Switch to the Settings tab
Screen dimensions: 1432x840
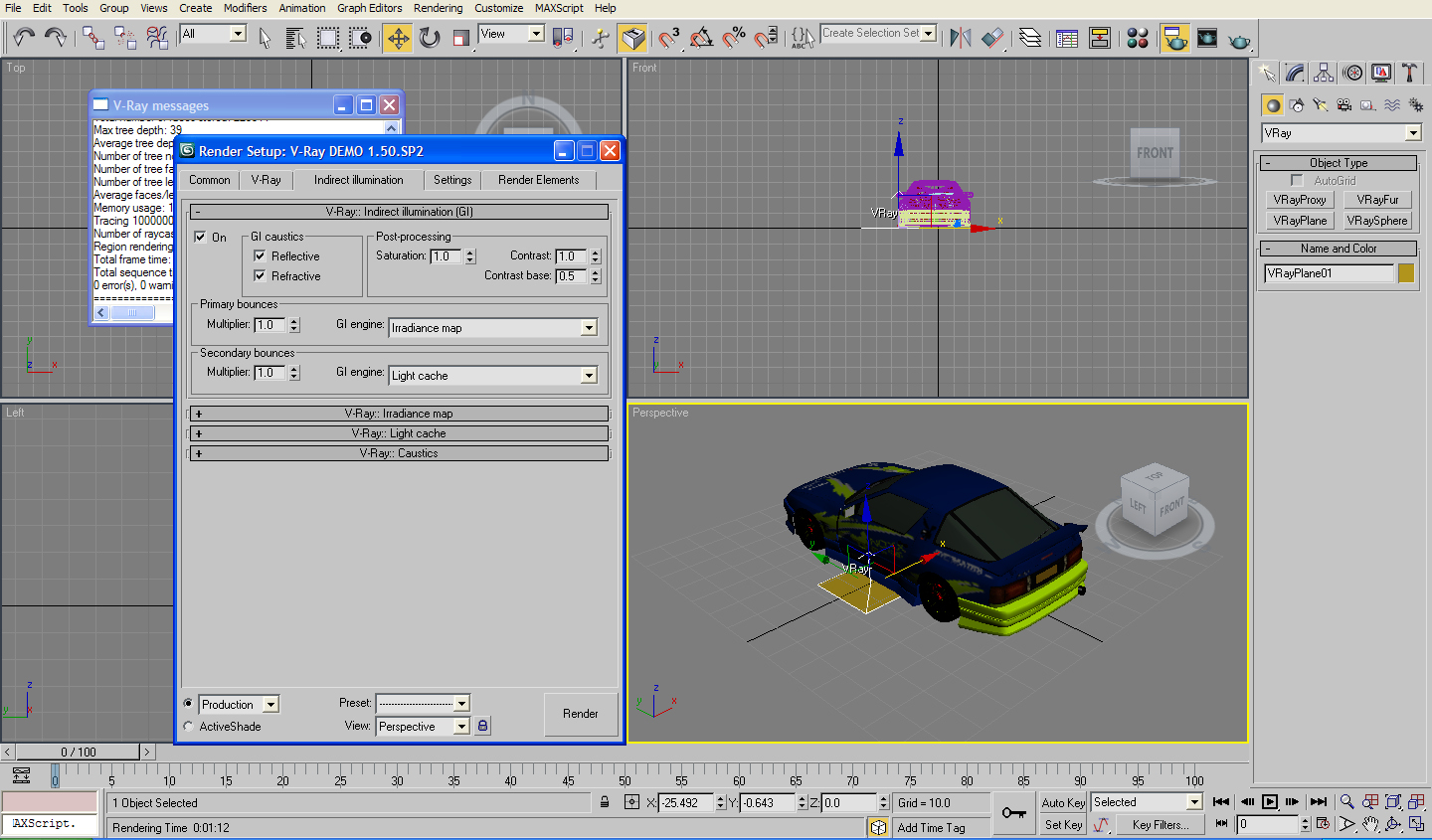coord(452,180)
